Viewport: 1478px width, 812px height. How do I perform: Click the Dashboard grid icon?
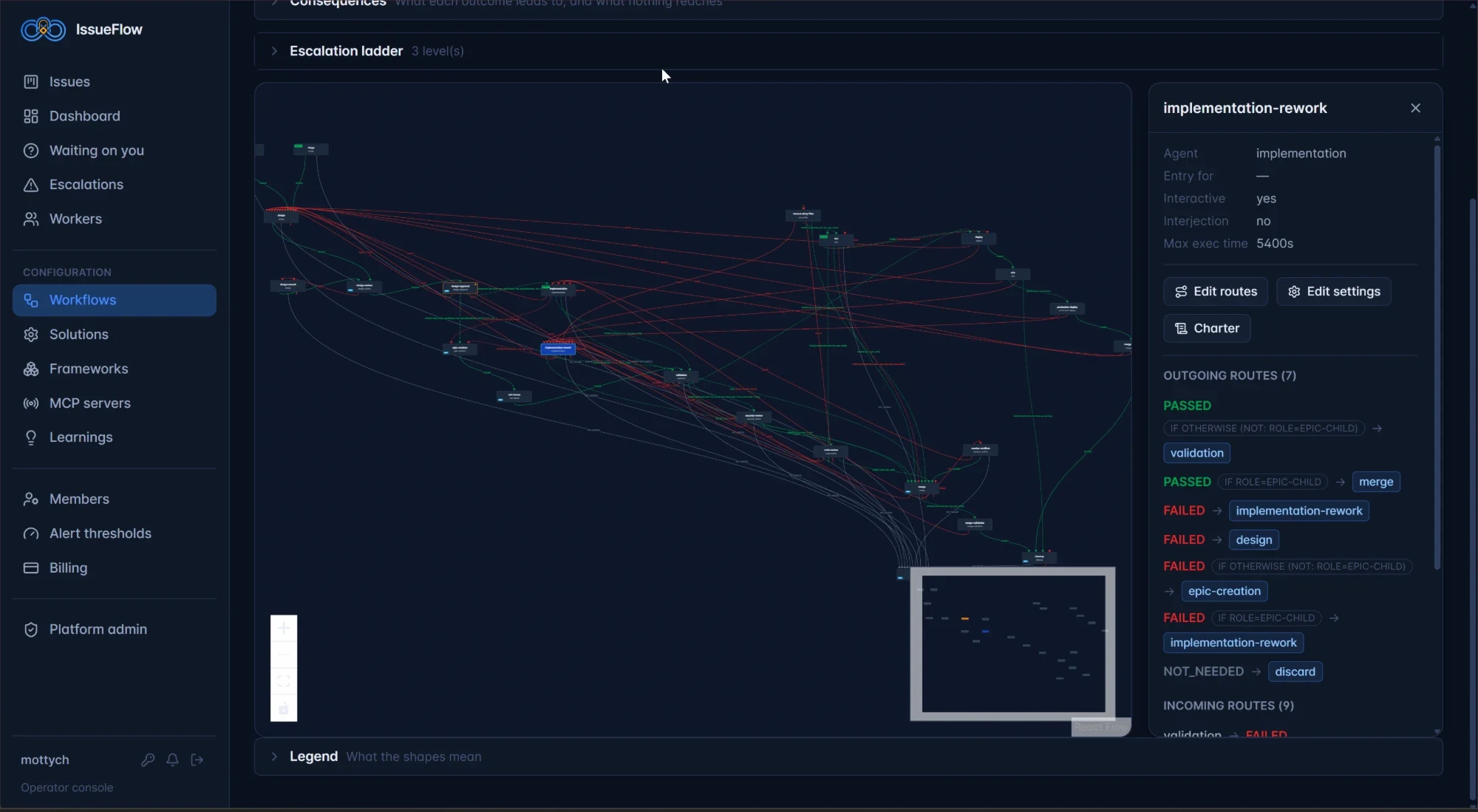click(x=31, y=116)
